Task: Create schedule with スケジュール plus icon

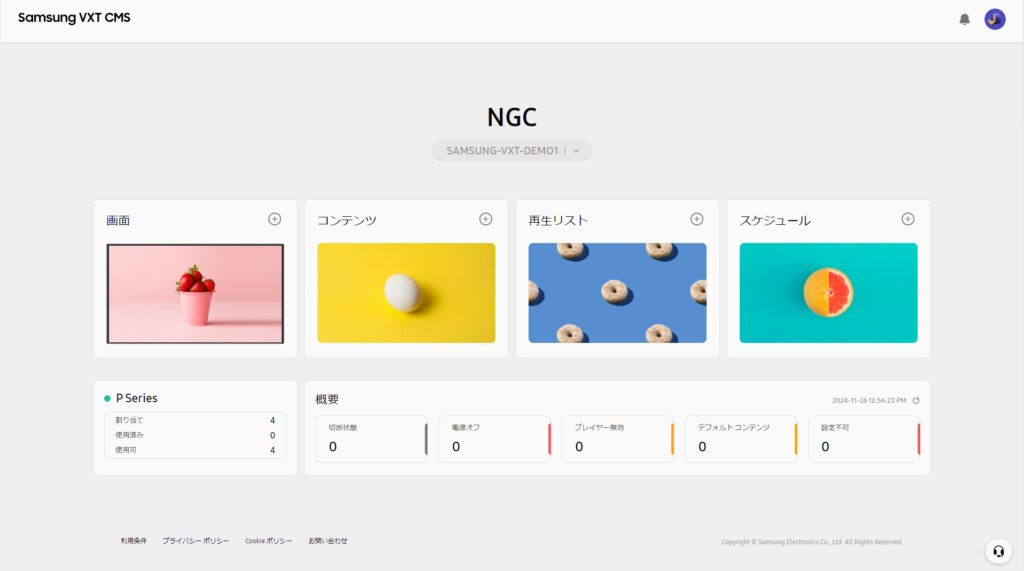Action: 908,220
